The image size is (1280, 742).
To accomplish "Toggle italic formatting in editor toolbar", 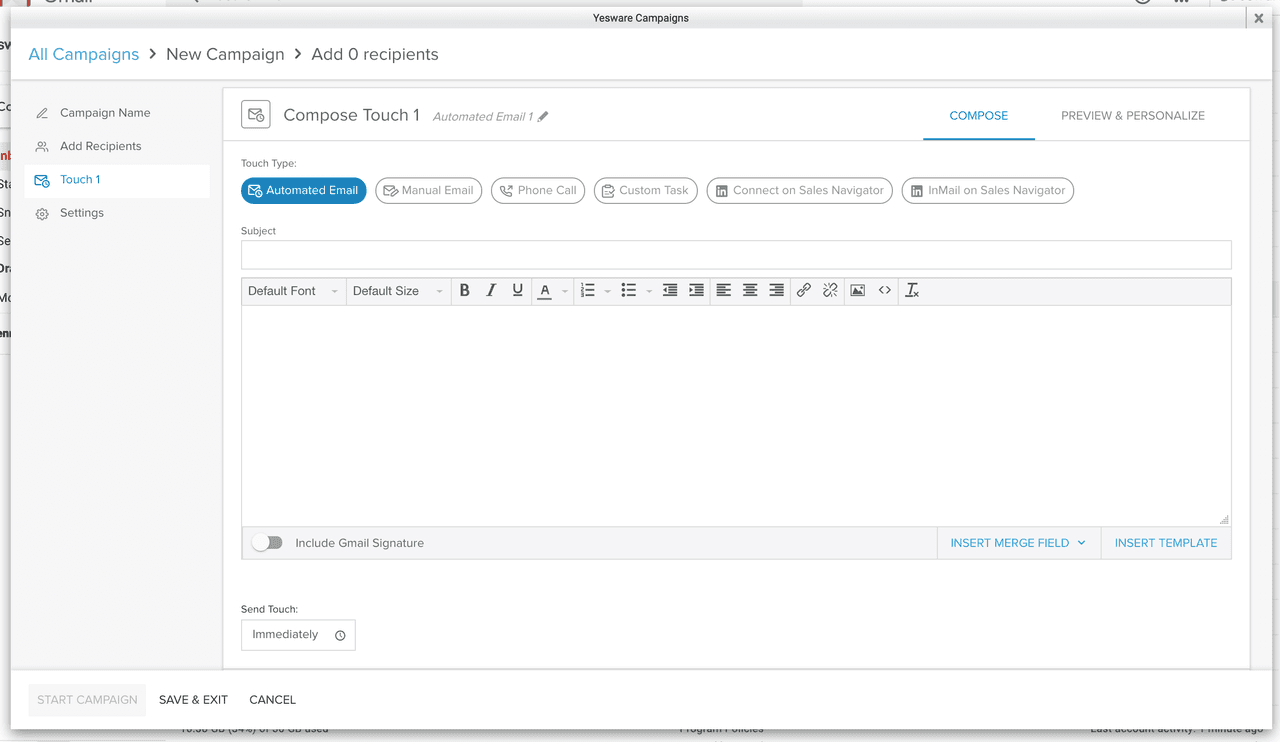I will point(491,291).
